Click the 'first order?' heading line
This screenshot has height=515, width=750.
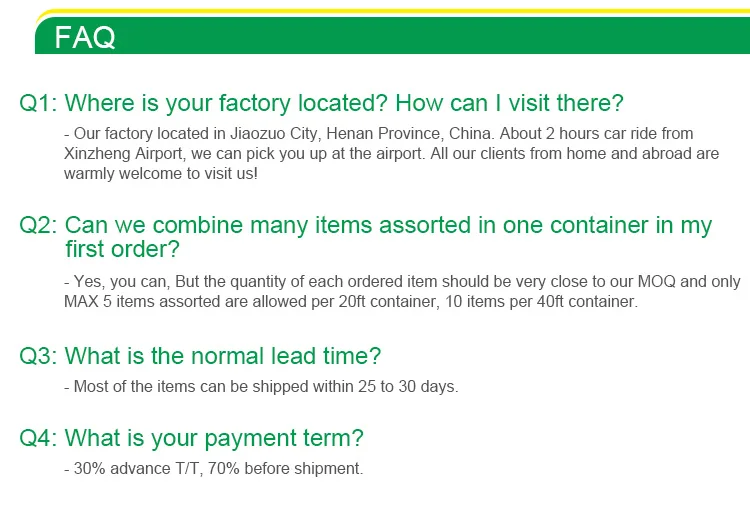[122, 249]
